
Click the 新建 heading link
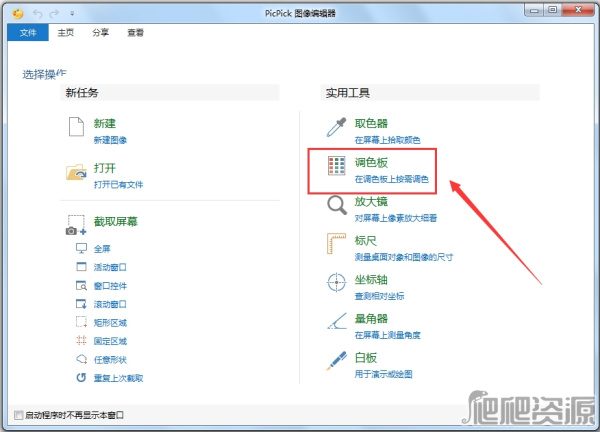coord(104,123)
